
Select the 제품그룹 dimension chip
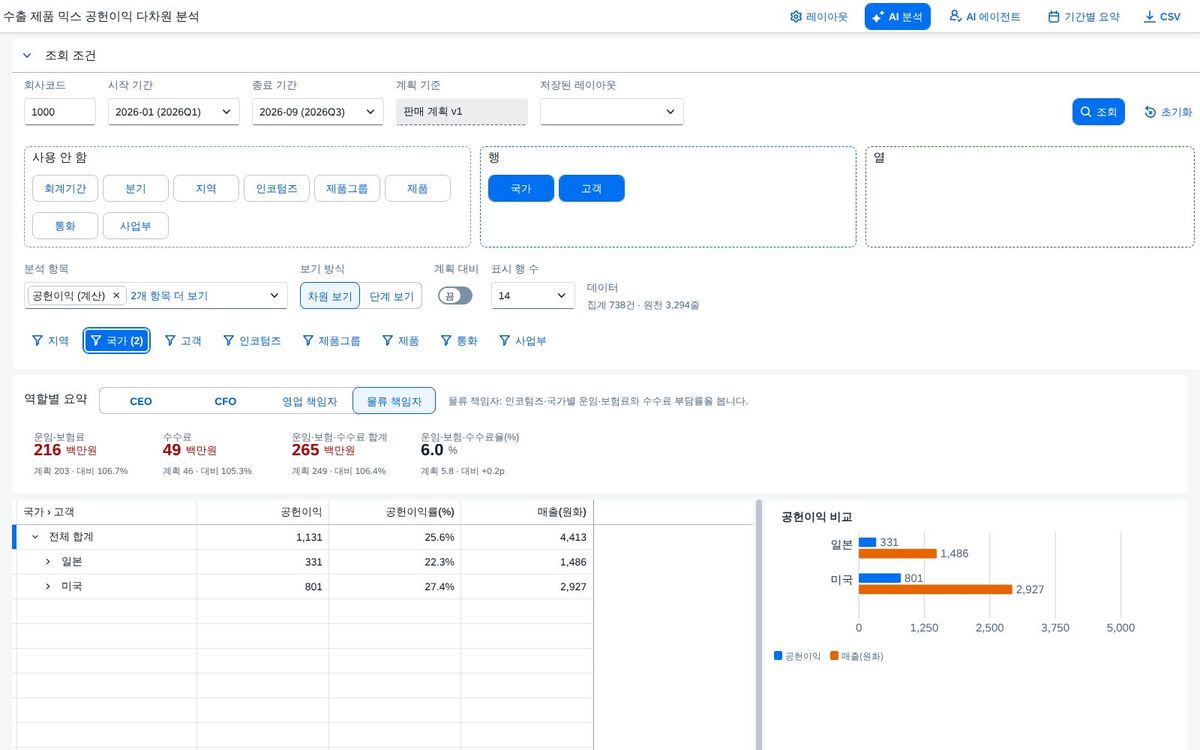click(347, 188)
